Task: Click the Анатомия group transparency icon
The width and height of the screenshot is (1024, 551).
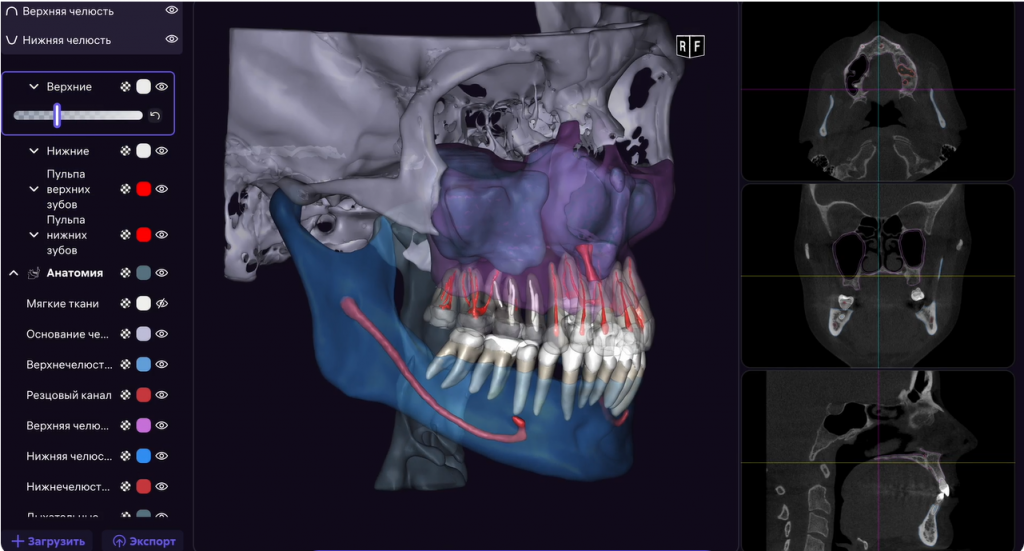Action: (126, 272)
